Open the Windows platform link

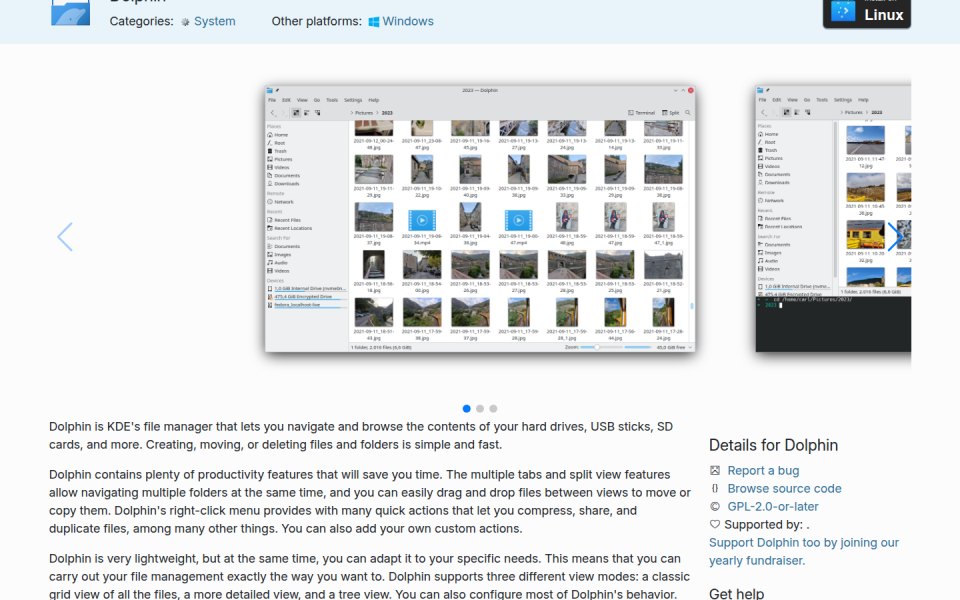tap(408, 21)
